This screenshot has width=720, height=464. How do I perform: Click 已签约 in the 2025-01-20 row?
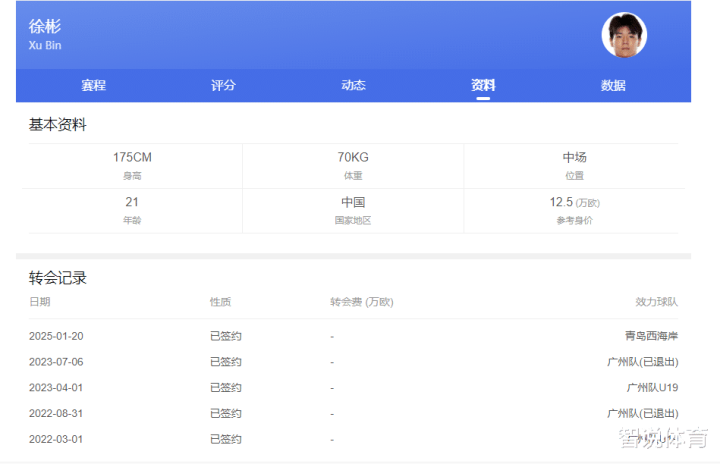[x=225, y=336]
